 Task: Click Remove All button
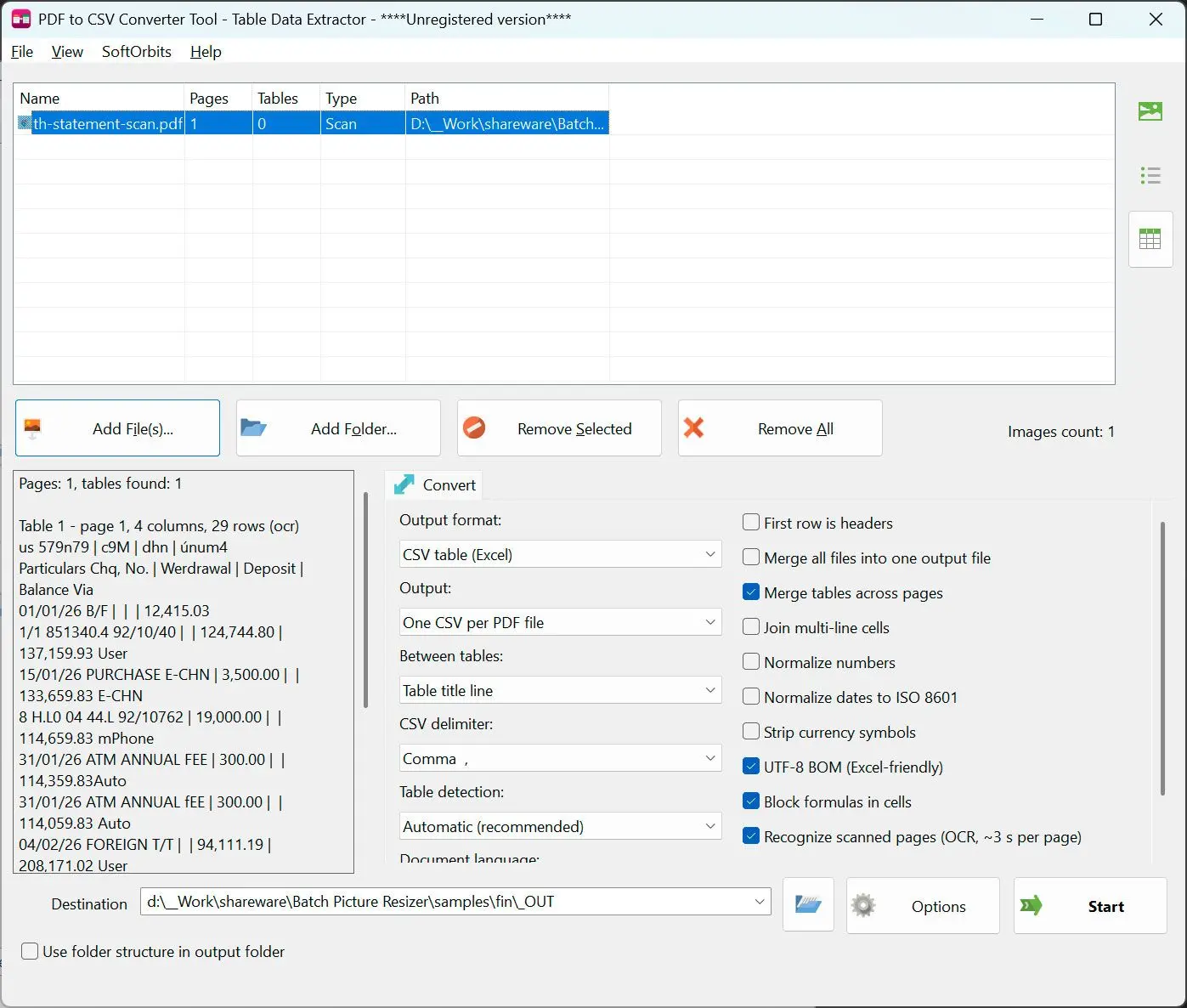pos(780,428)
